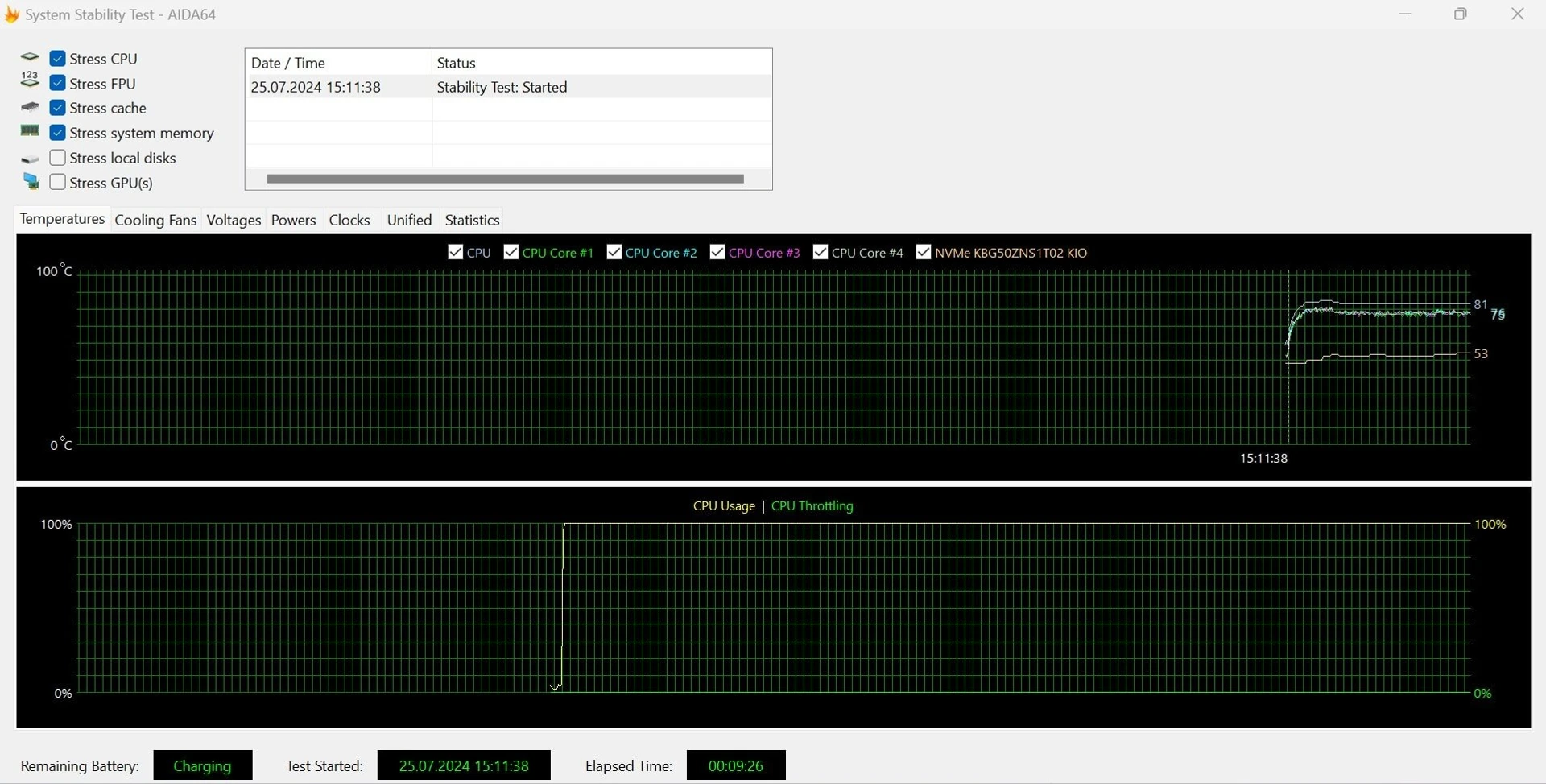
Task: Click the Charging battery status field
Action: (203, 765)
